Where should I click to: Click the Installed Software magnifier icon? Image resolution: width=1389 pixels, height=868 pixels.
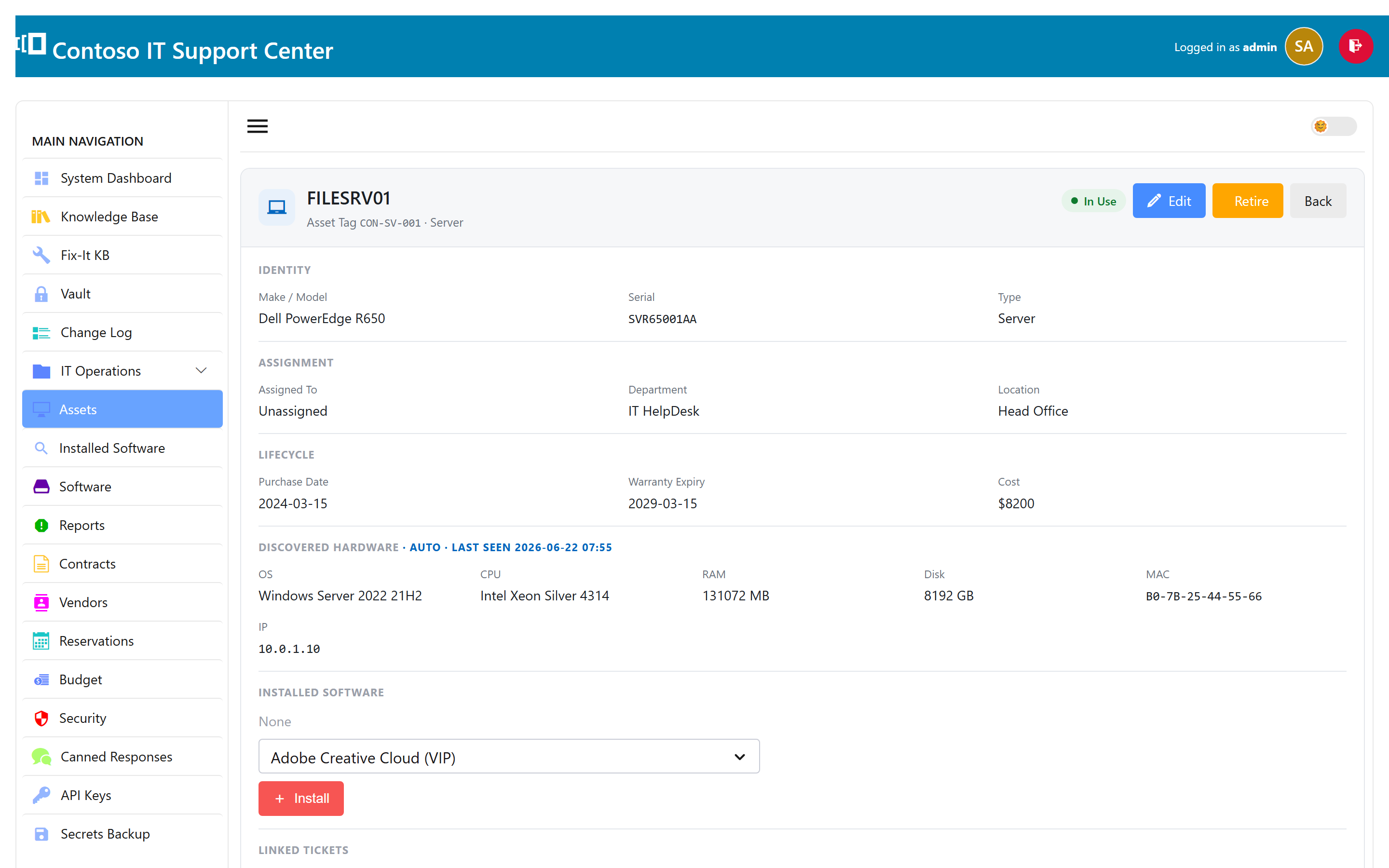point(41,448)
